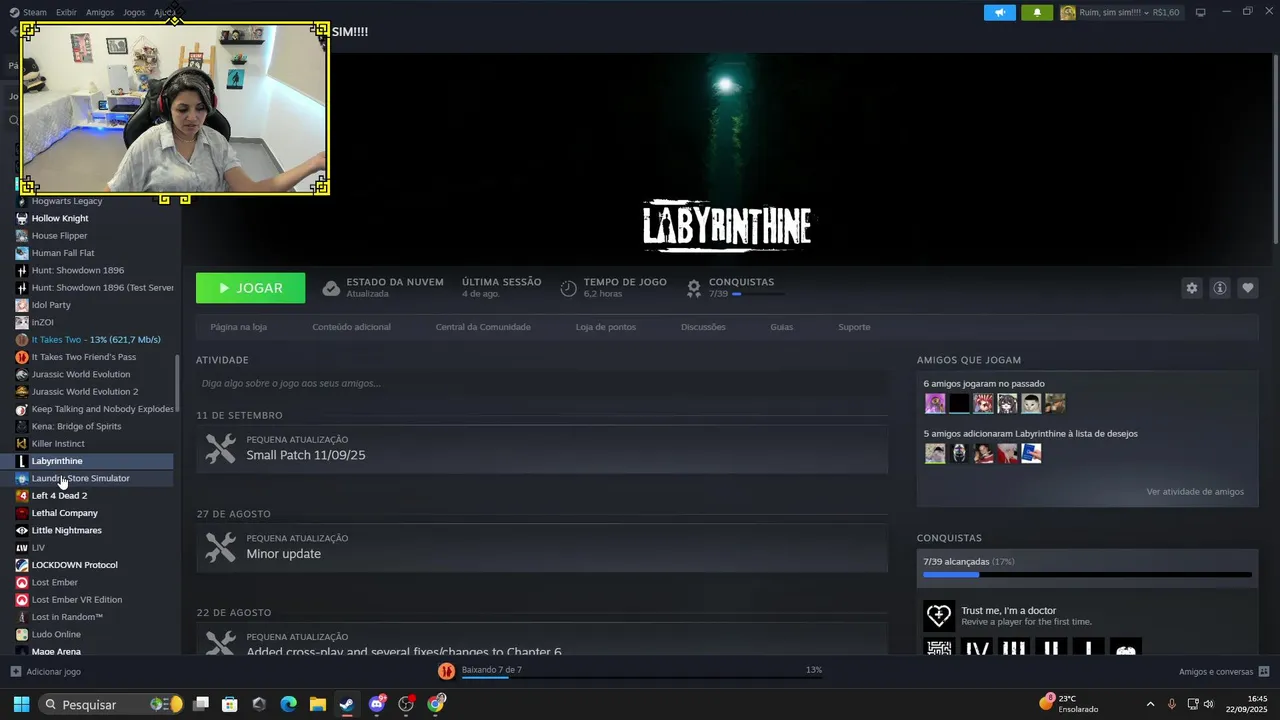
Task: Open the Jogos menu
Action: 134,13
